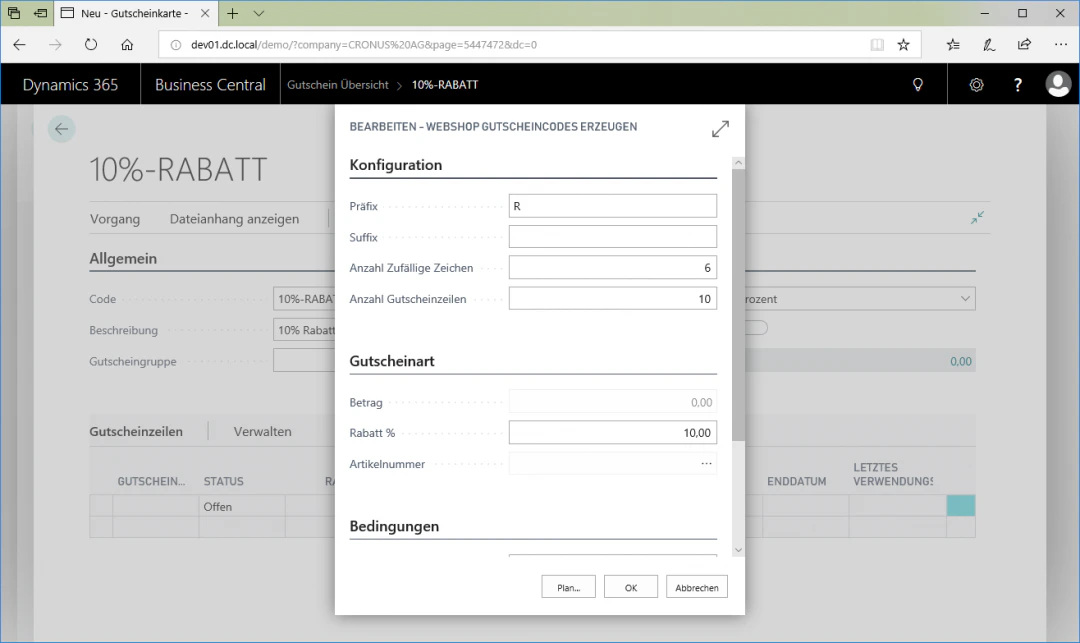Cancel with the Abbrechen button
Screen dimensions: 1080x643
click(696, 587)
